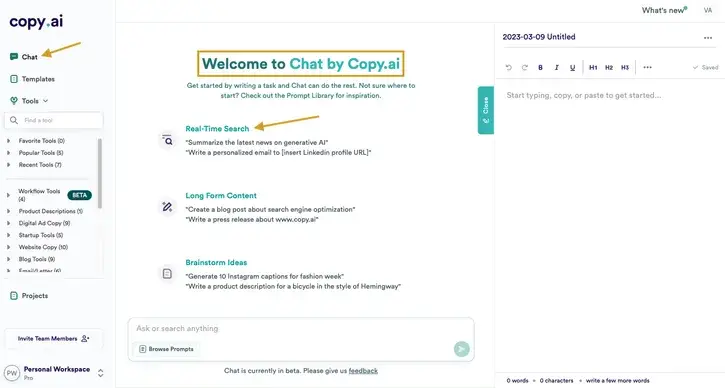Expand the Tools dropdown chevron

tap(45, 101)
